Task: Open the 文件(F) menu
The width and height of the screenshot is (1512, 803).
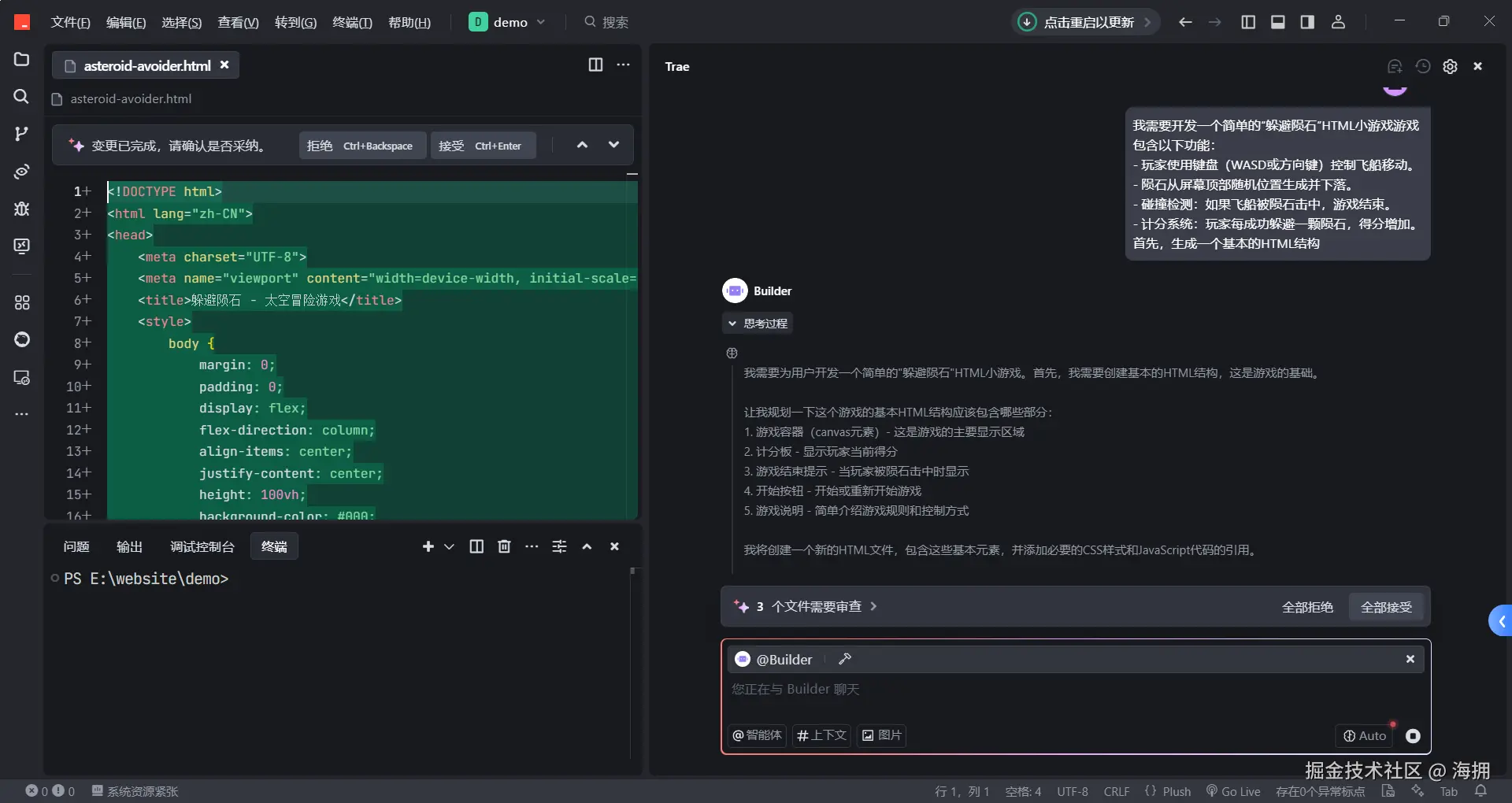Action: click(71, 22)
